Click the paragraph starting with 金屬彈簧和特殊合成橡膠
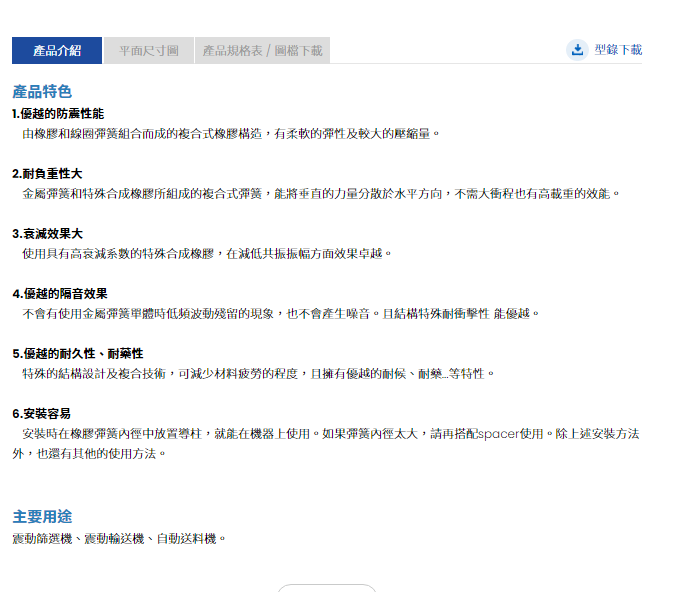Screen dimensions: 682x592 (320, 193)
